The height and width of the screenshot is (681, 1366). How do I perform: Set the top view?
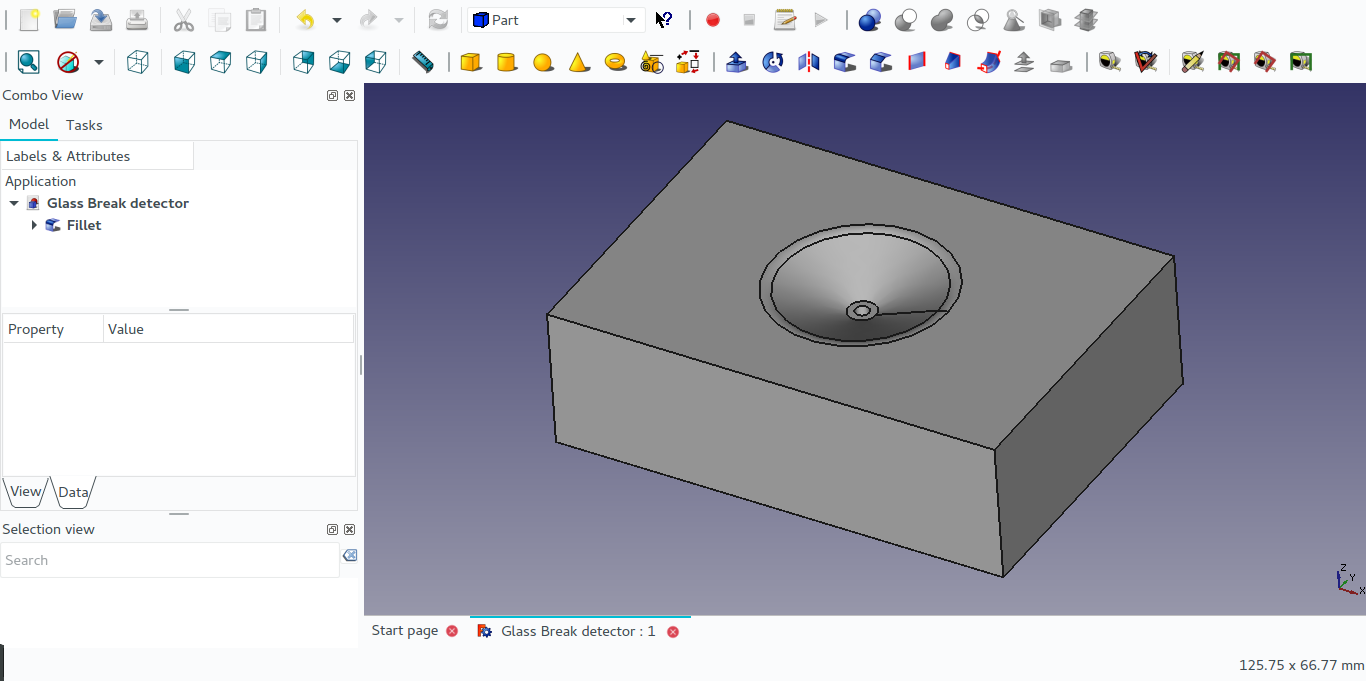coord(221,62)
